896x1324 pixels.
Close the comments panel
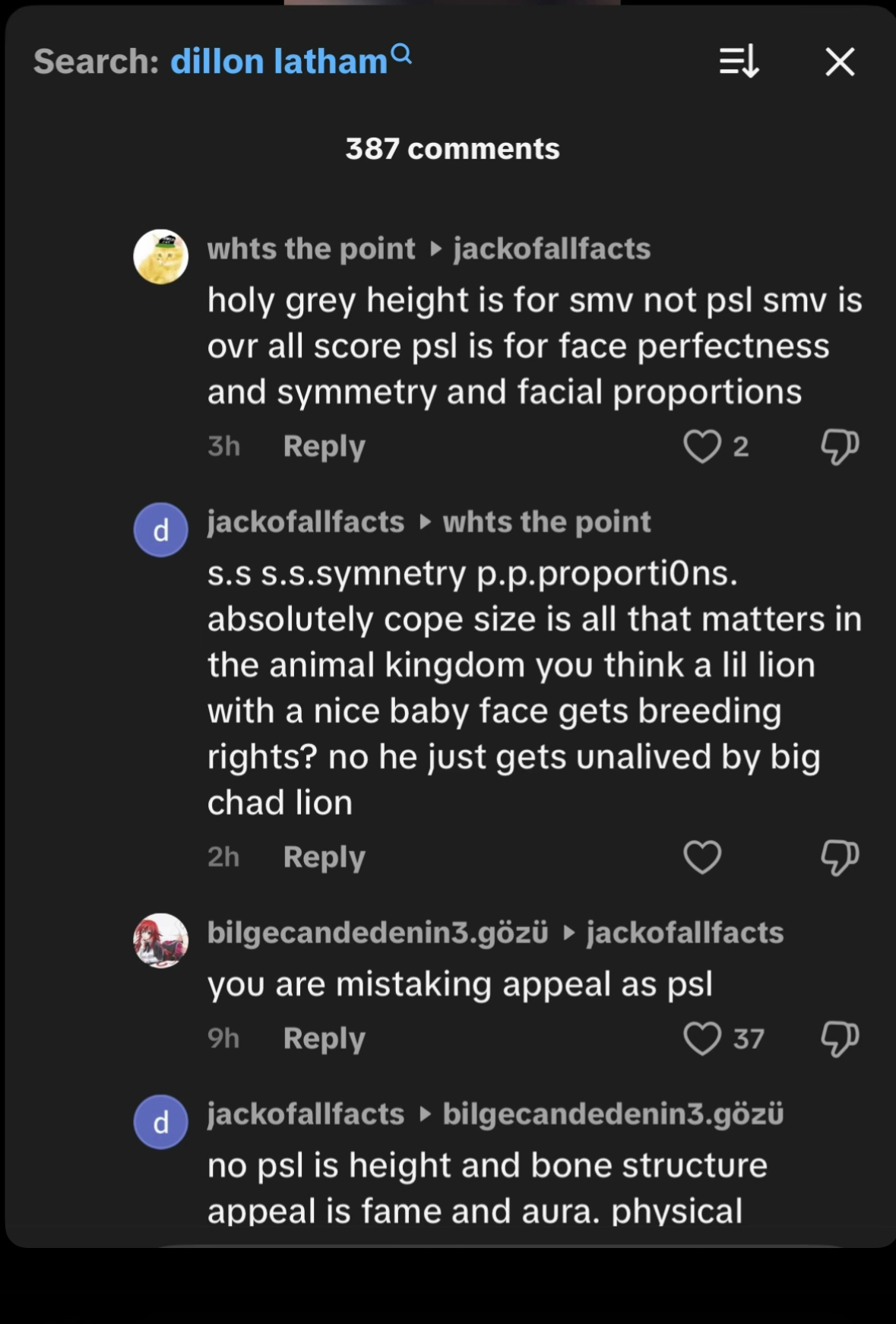pos(840,62)
